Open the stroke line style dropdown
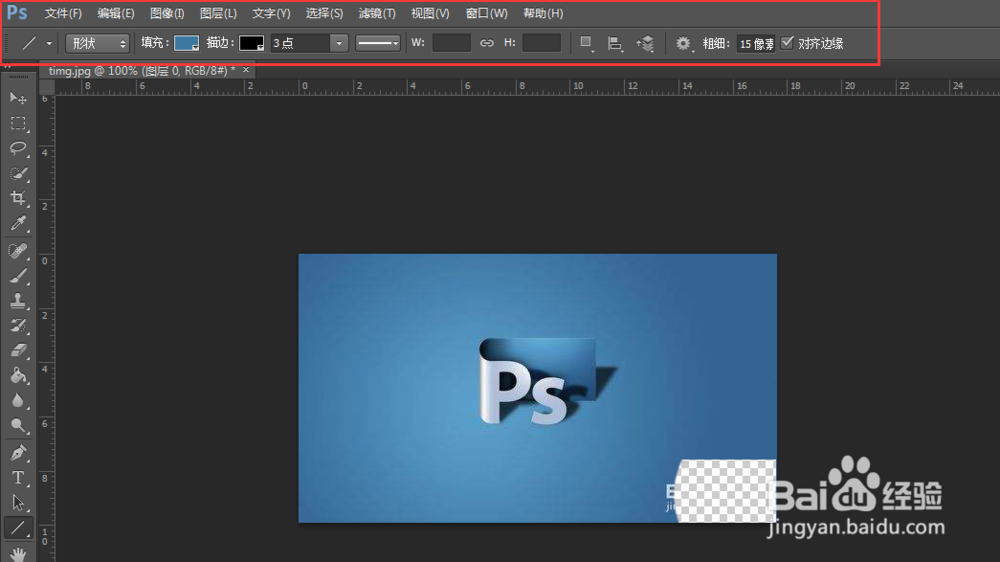The width and height of the screenshot is (1000, 562). (x=378, y=43)
